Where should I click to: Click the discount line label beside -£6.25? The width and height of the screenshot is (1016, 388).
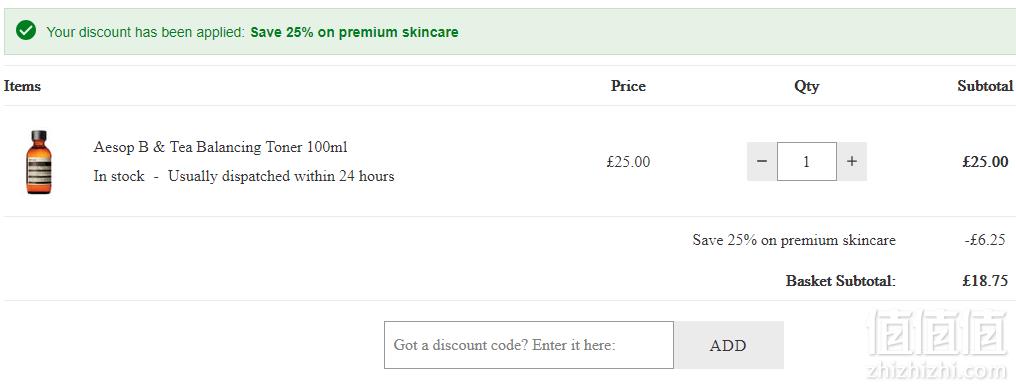[x=794, y=240]
